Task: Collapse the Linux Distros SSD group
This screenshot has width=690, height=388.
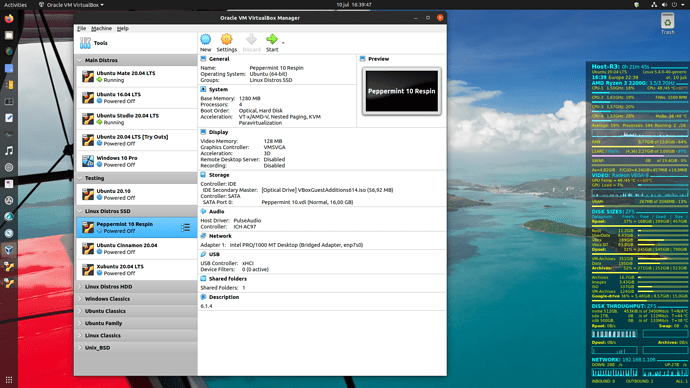Action: [80, 211]
